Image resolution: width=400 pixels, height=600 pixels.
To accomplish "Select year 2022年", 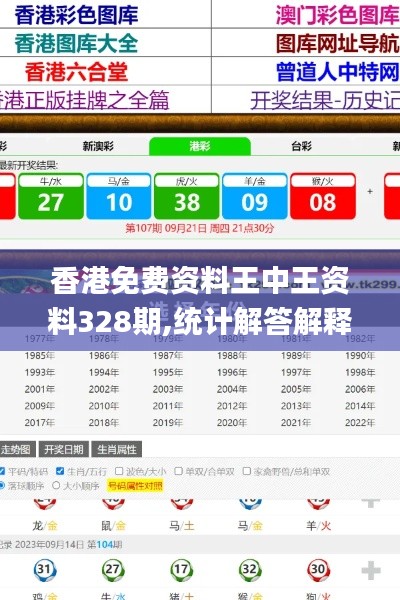I will 360,423.
